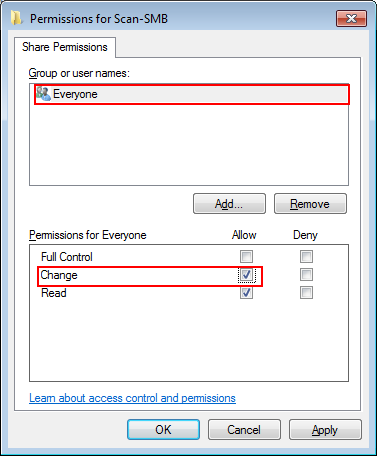Screen dimensions: 377x456
Task: Close the Permissions for Scan-SMB dialog
Action: 351,18
